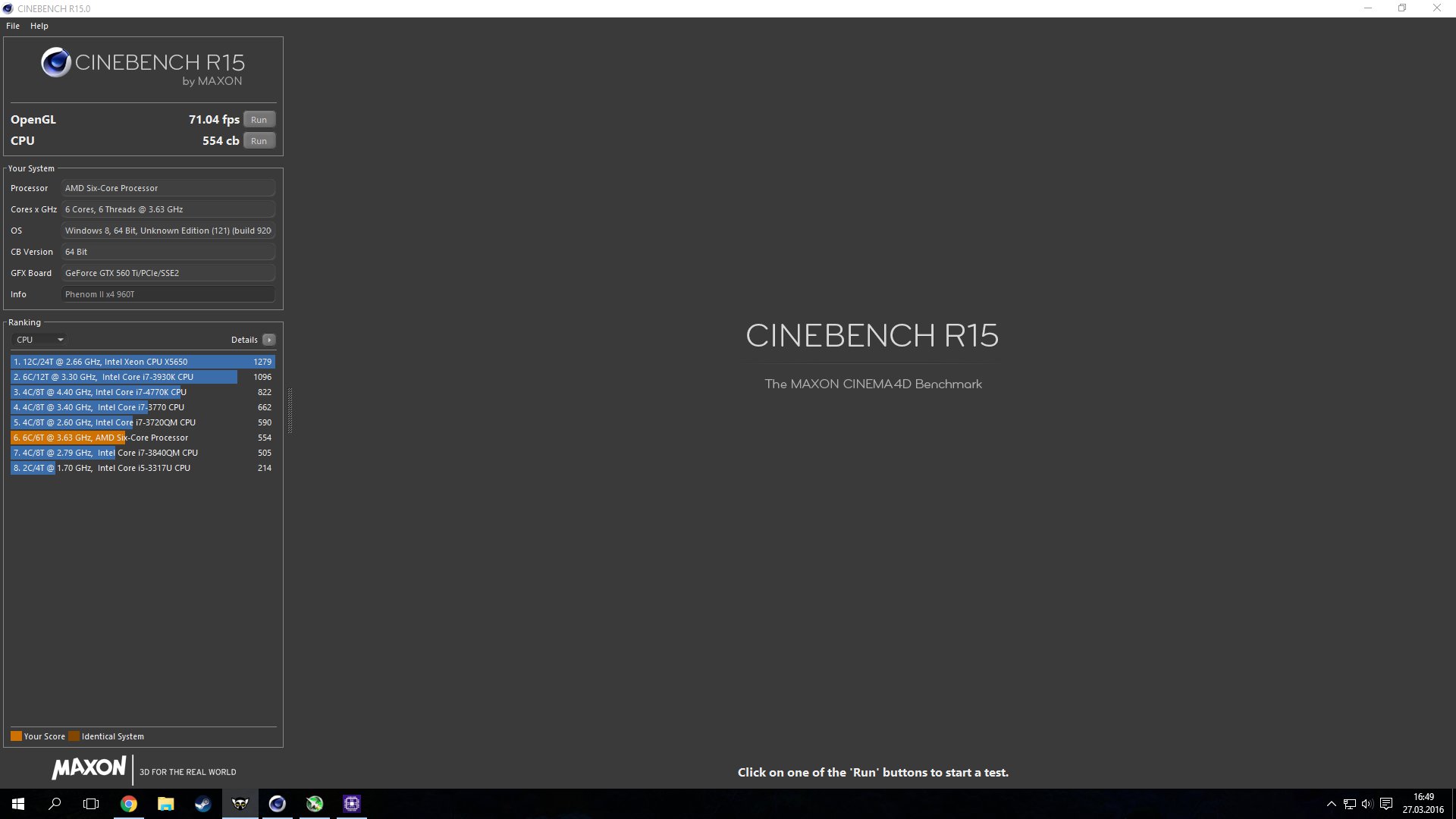The width and height of the screenshot is (1456, 819).
Task: Click the Info field containing Phenom II x4 960T
Action: pos(168,294)
